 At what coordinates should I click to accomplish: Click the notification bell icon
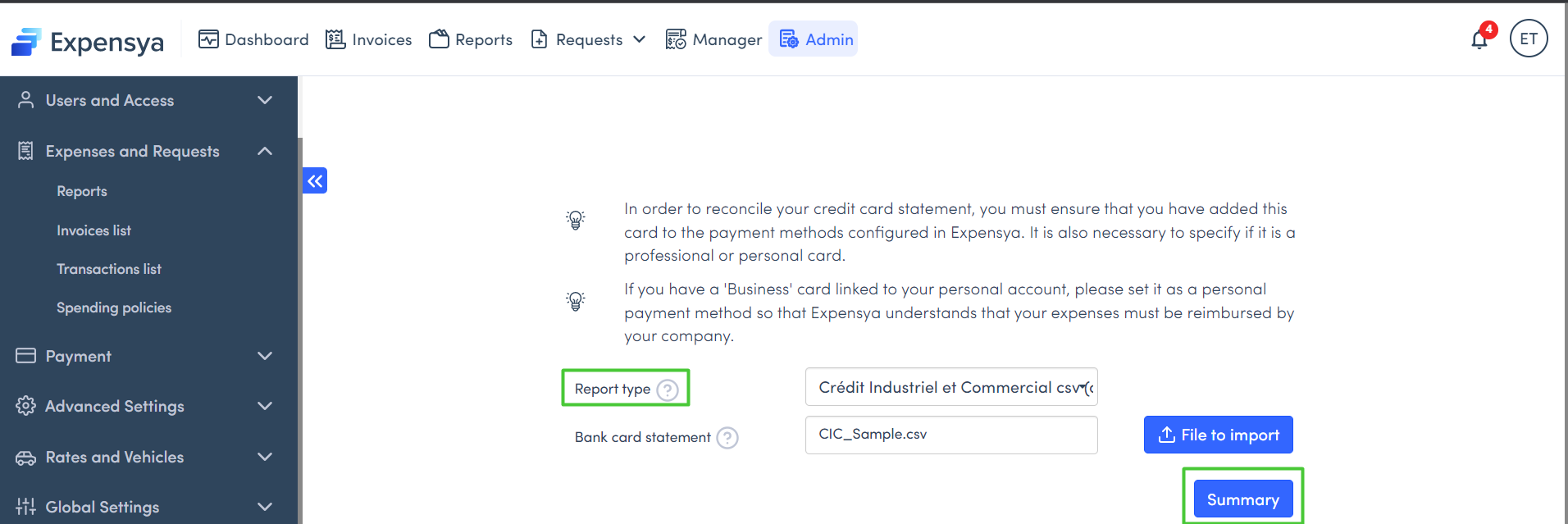(1479, 39)
